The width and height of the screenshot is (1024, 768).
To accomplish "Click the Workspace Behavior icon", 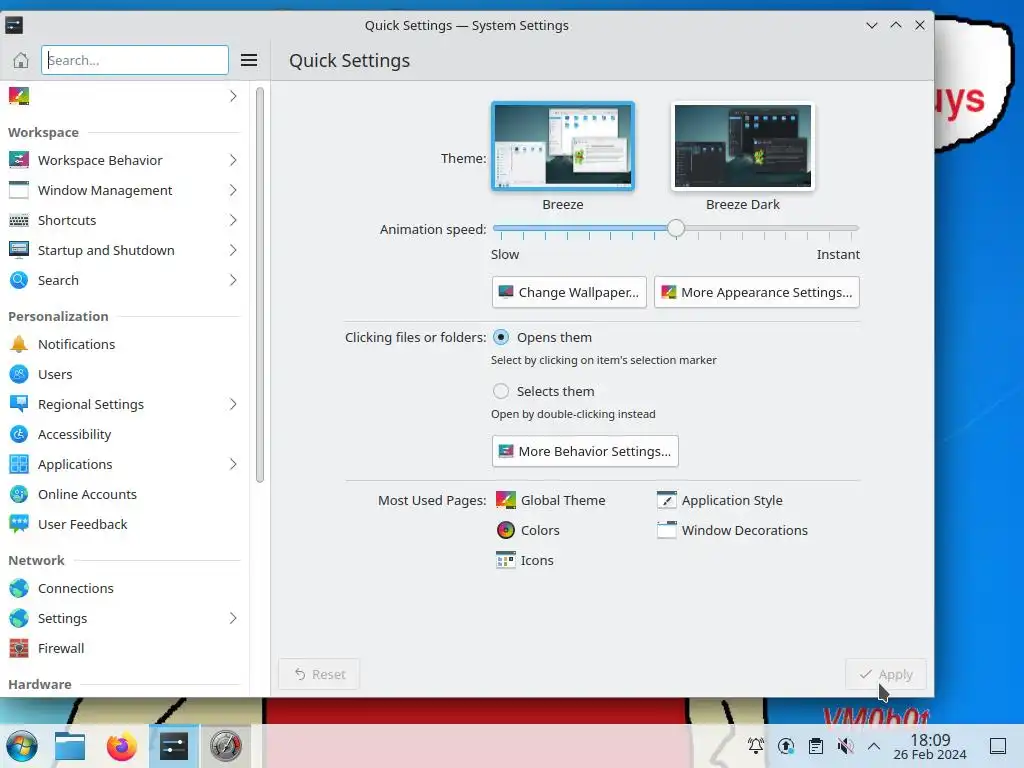I will click(19, 160).
